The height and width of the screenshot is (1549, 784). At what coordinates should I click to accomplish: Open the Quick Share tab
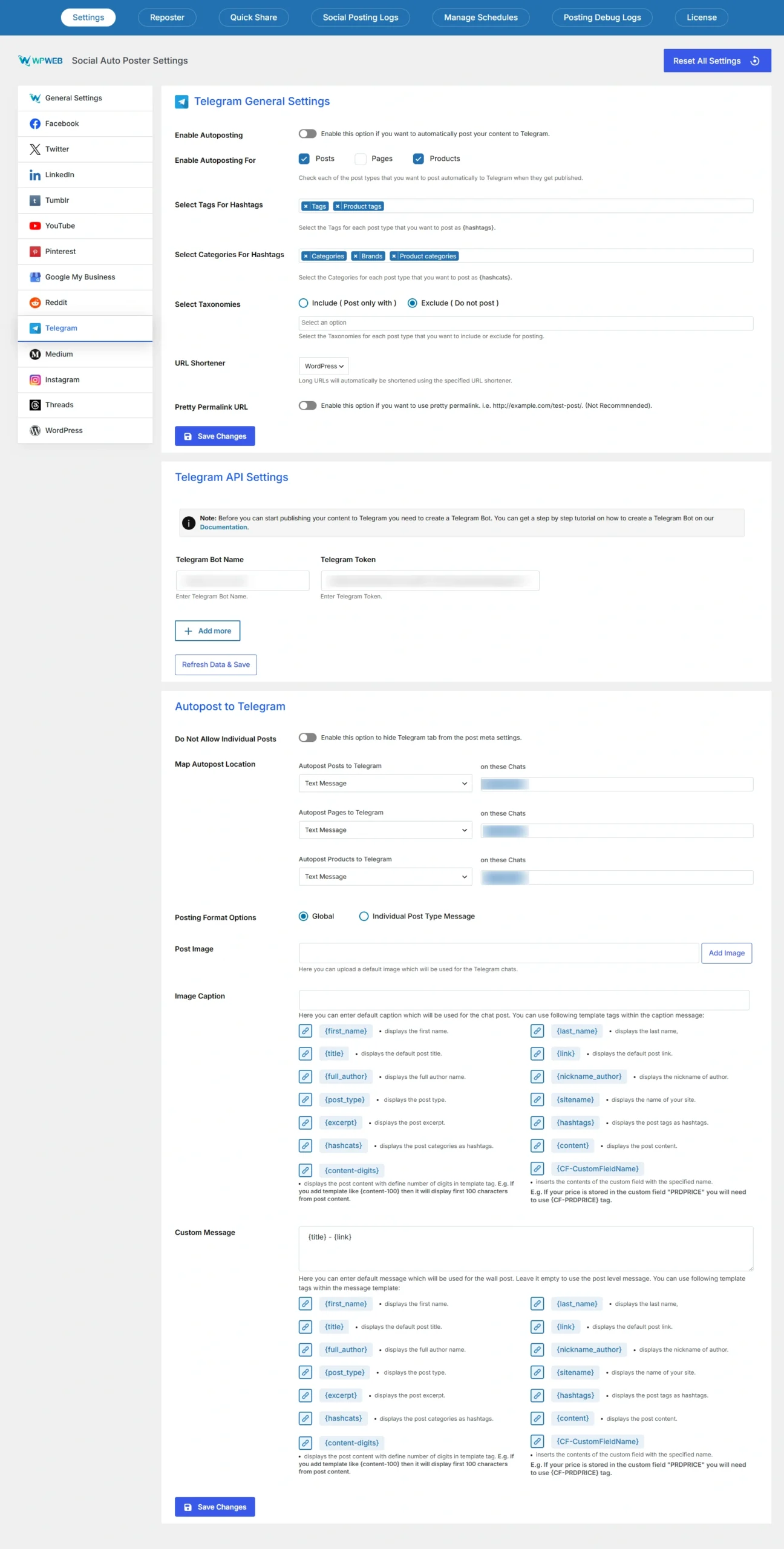(x=253, y=18)
